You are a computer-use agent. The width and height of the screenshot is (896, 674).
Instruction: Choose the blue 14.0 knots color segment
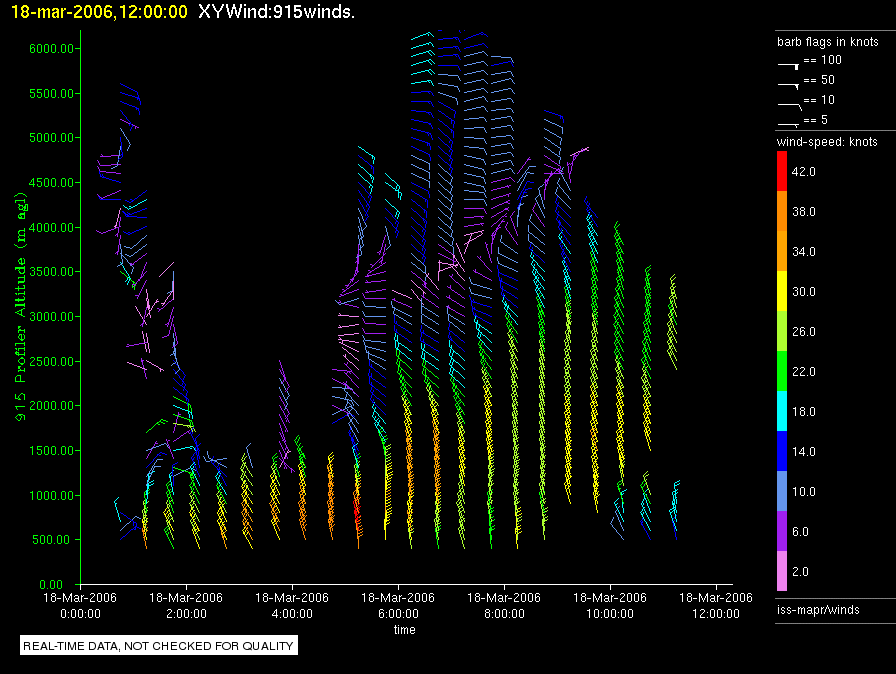pos(782,452)
